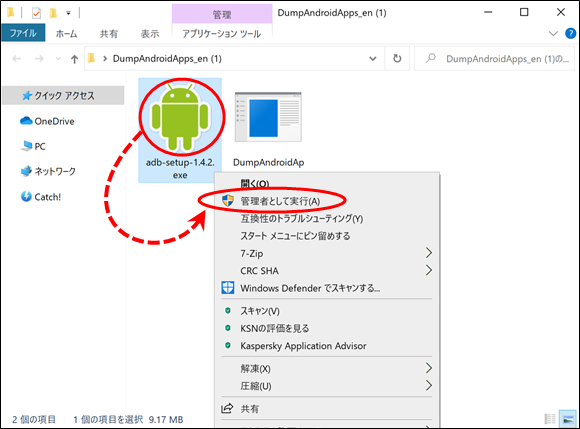Choose 開く(O) in context menu

[327, 183]
